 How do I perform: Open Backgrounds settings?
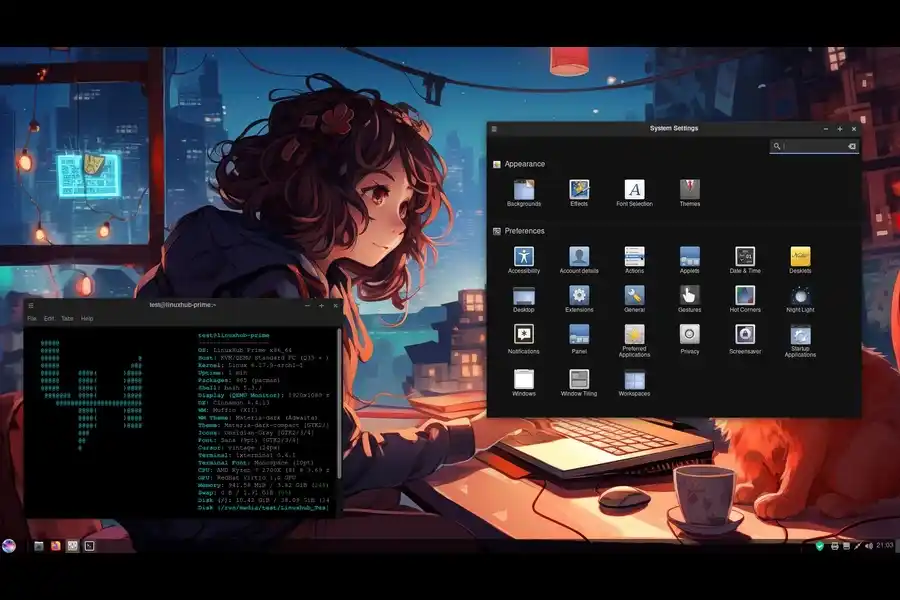pos(523,190)
